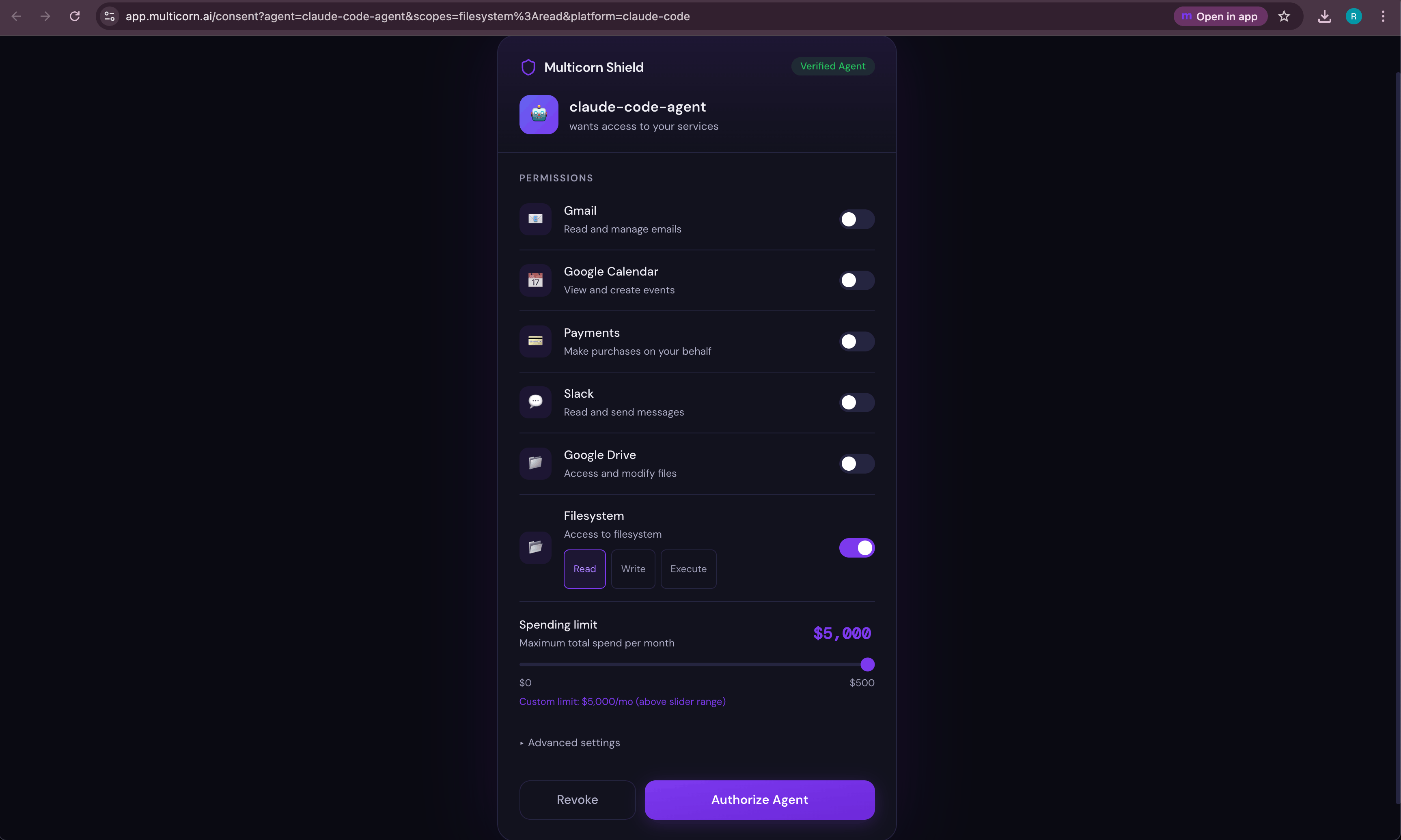Click the Google Drive folder icon
Image resolution: width=1401 pixels, height=840 pixels.
tap(535, 463)
